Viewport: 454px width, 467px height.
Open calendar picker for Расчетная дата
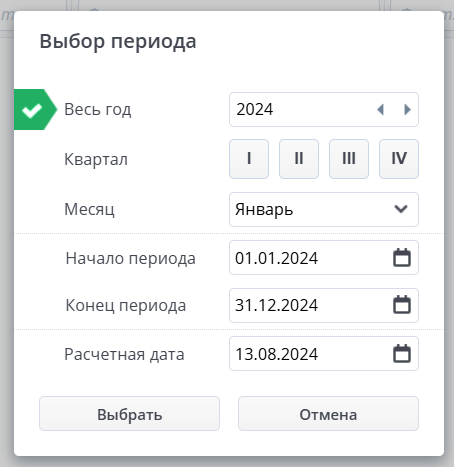(402, 354)
